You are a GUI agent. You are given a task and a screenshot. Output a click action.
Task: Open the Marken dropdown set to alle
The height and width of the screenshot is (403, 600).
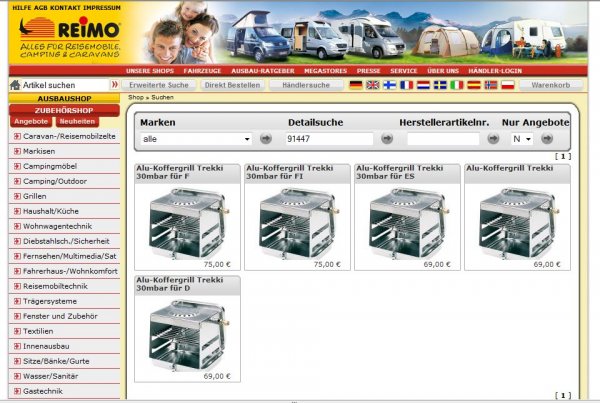pyautogui.click(x=195, y=139)
